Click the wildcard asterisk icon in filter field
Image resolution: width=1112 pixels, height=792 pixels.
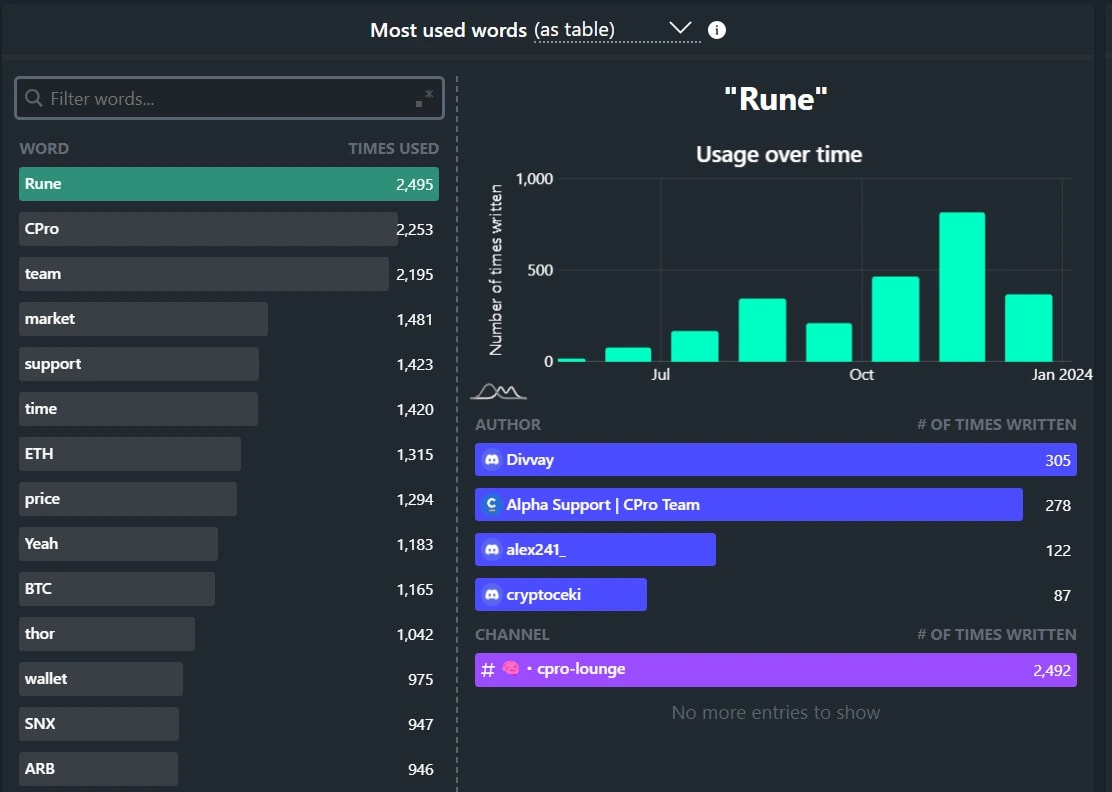pos(428,92)
